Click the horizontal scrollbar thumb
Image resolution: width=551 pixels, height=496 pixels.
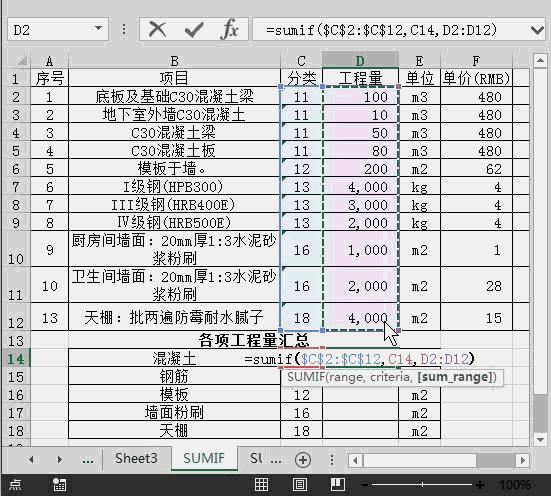[x=420, y=460]
